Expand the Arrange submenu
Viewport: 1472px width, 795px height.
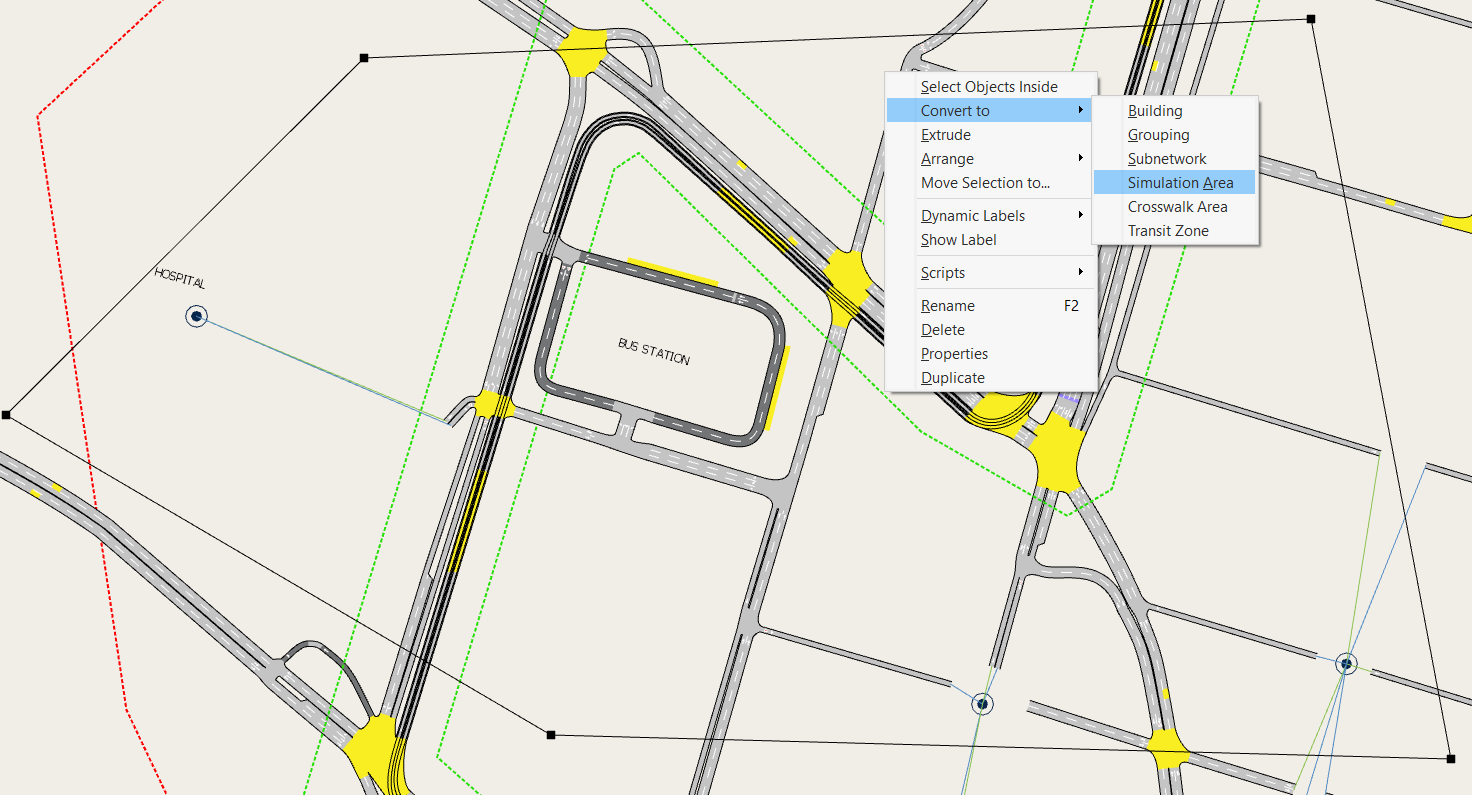pos(947,158)
